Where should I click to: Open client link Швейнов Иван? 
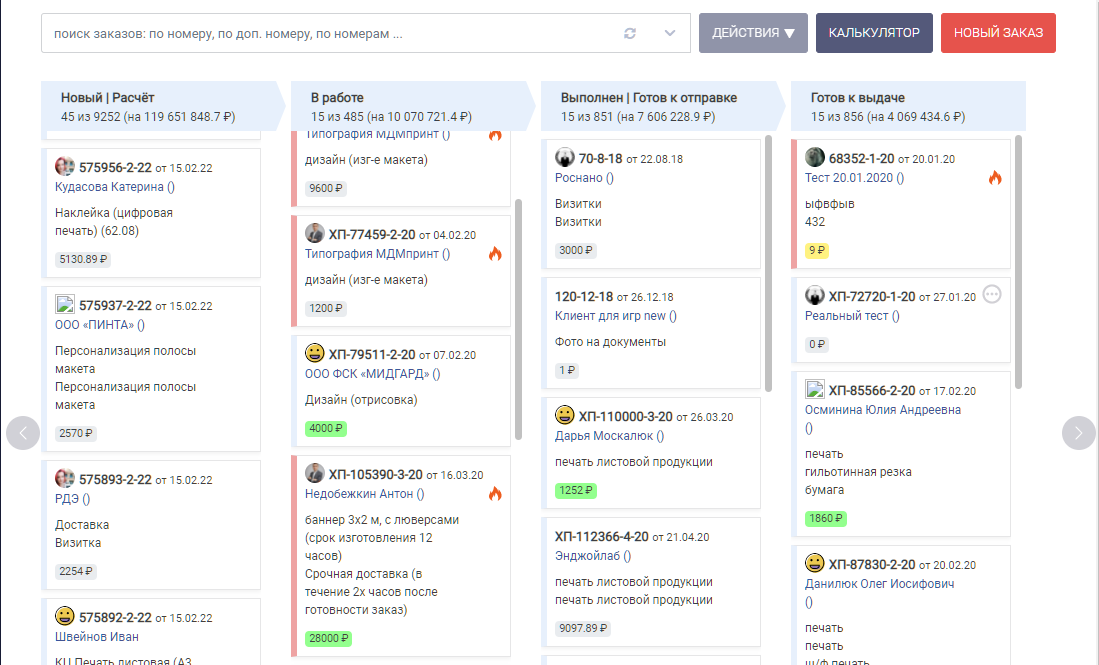coord(97,637)
